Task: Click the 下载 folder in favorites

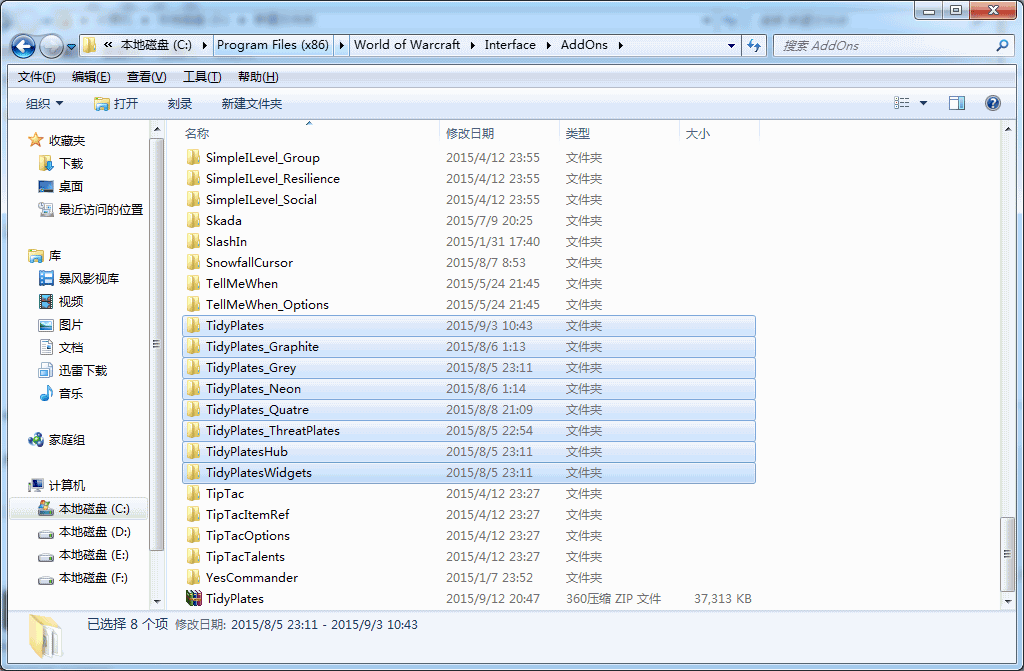Action: click(x=70, y=163)
